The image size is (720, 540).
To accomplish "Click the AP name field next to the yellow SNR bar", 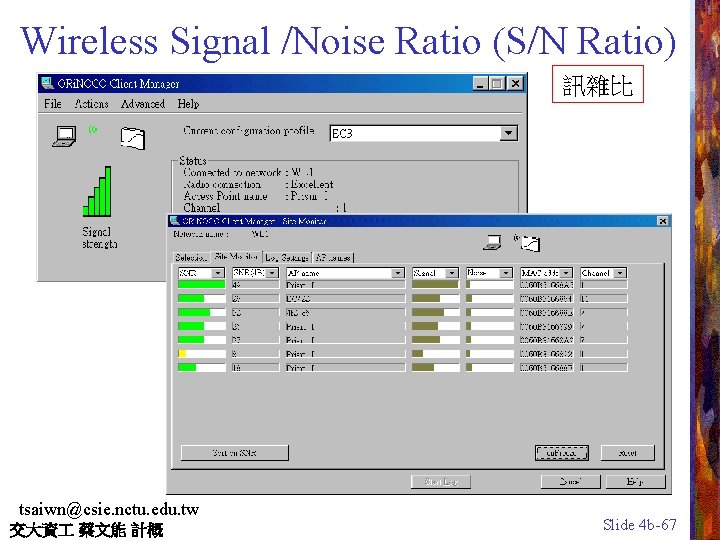I will pos(345,354).
